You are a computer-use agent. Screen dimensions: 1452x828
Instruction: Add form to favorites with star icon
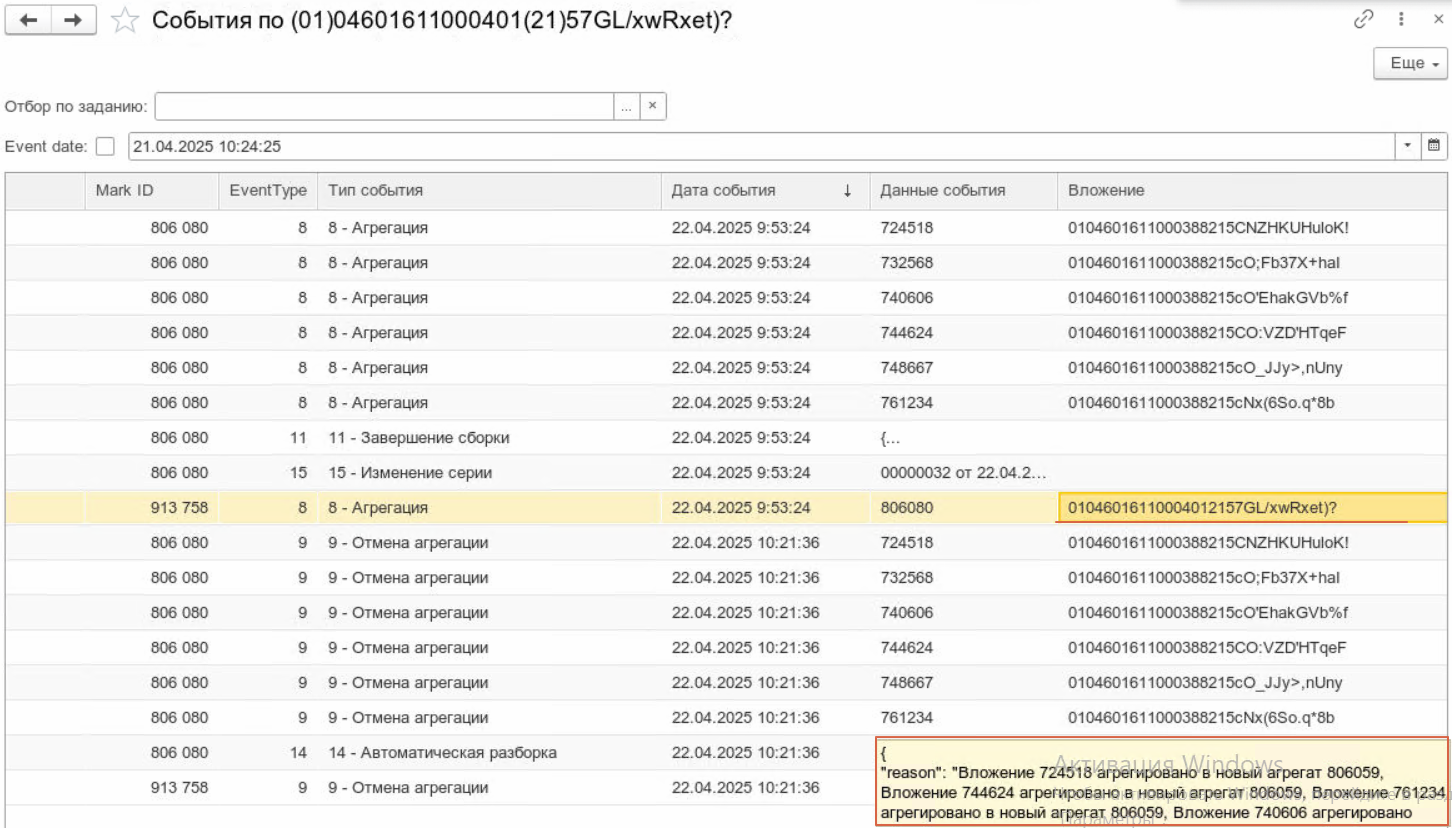[124, 20]
